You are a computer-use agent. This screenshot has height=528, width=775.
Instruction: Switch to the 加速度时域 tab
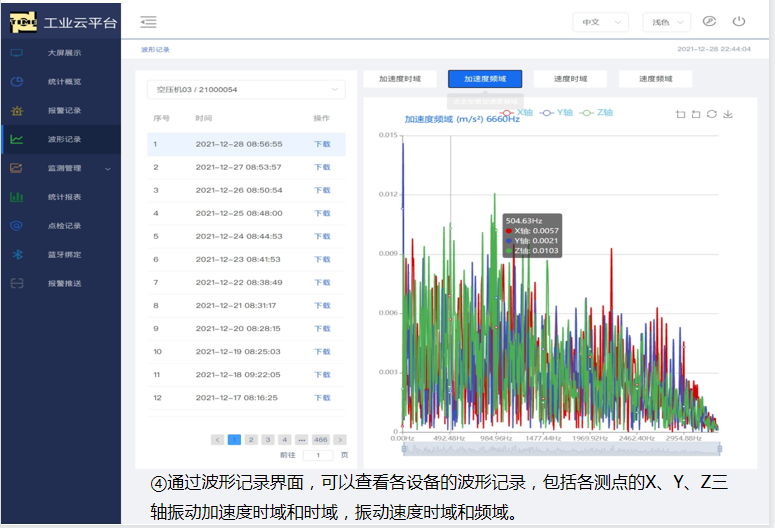coord(399,79)
